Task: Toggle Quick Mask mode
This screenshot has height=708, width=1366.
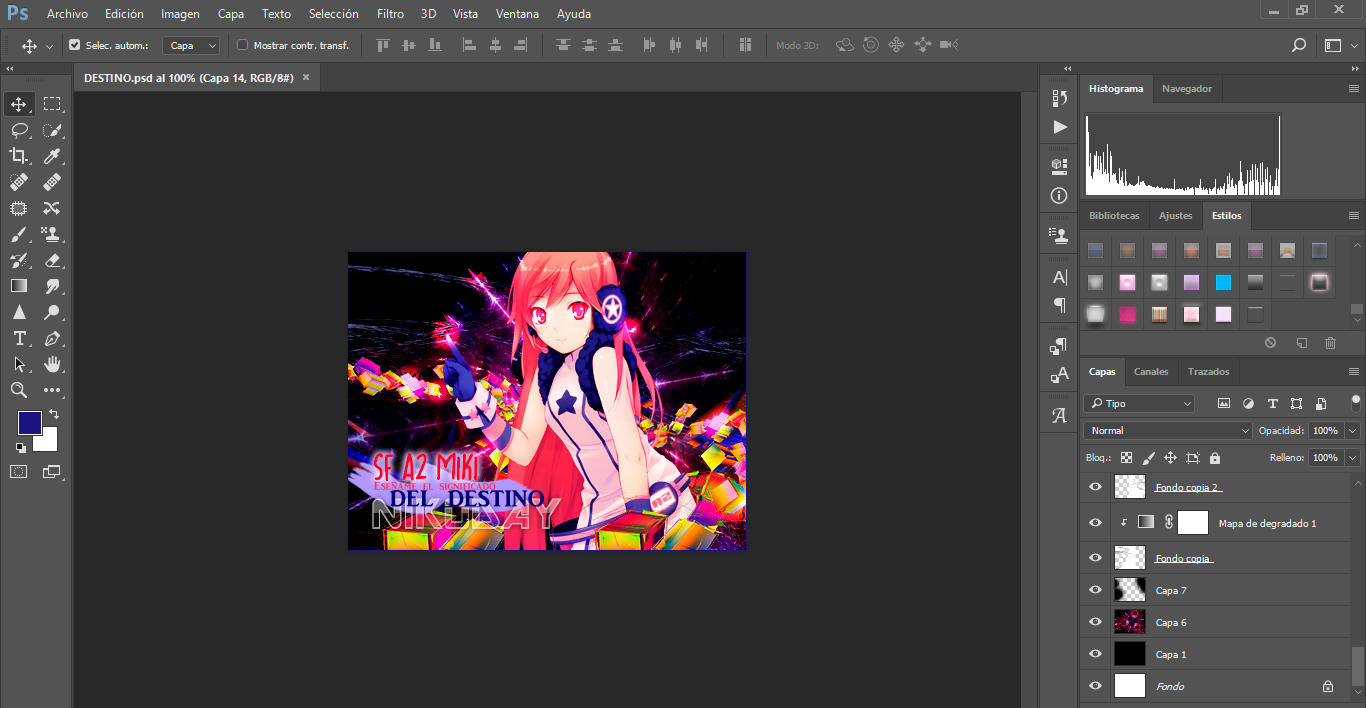Action: point(19,471)
